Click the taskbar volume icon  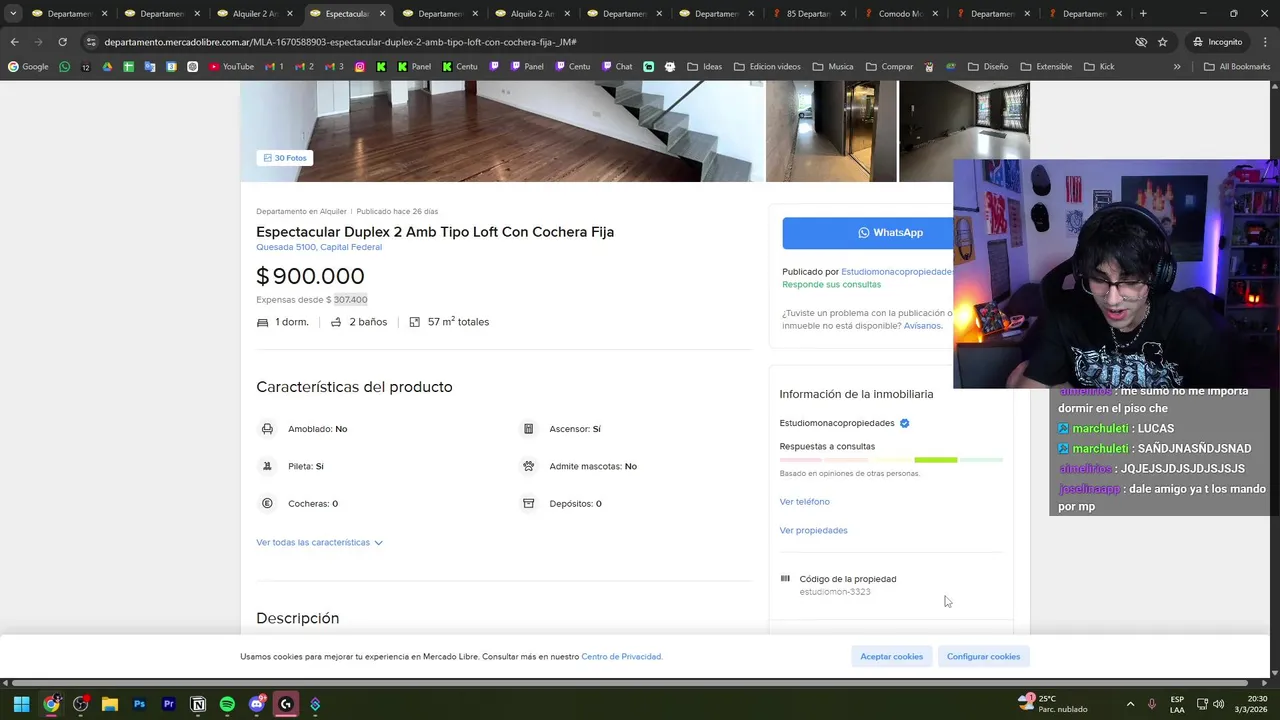point(1218,704)
